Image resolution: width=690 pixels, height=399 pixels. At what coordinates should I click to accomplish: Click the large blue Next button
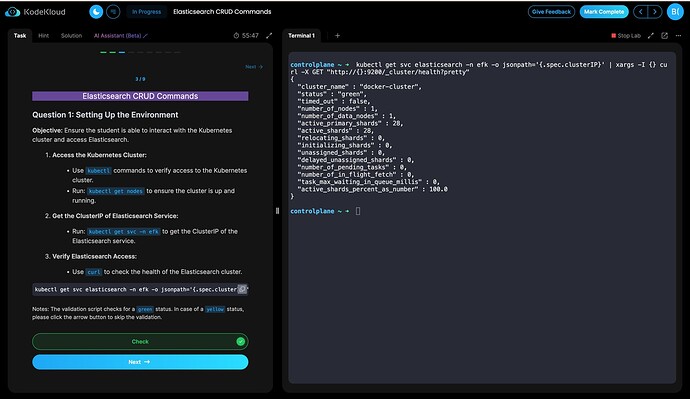140,362
